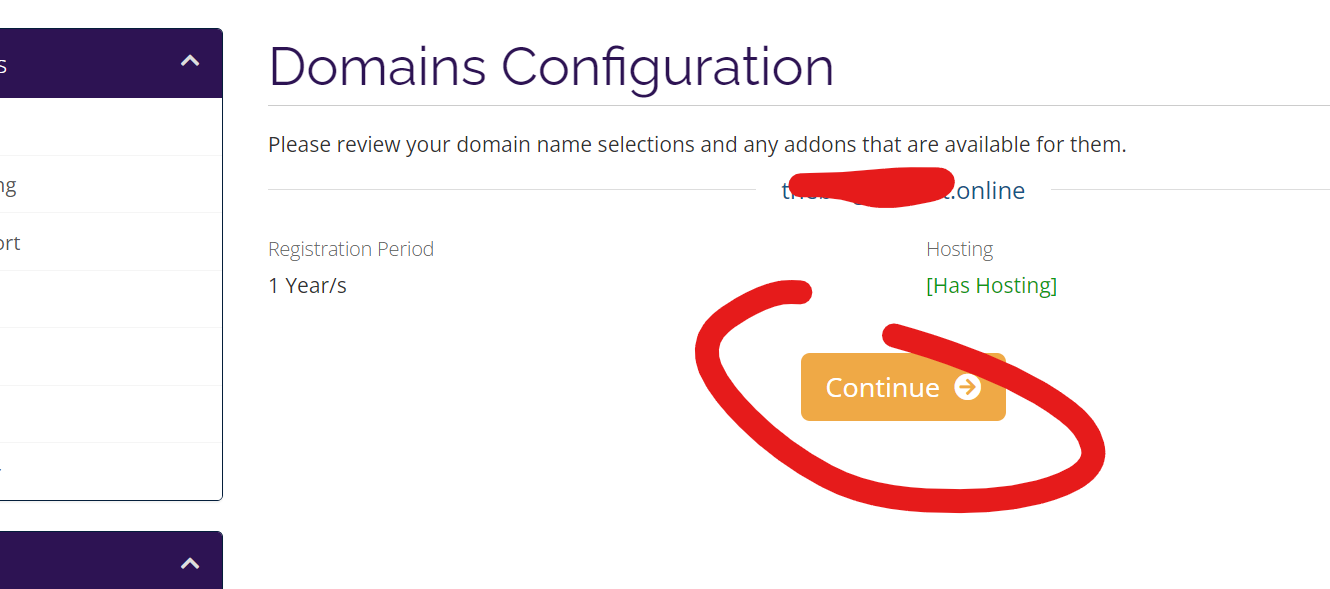
Task: Select the sidebar item ending in "ng"
Action: [100, 185]
